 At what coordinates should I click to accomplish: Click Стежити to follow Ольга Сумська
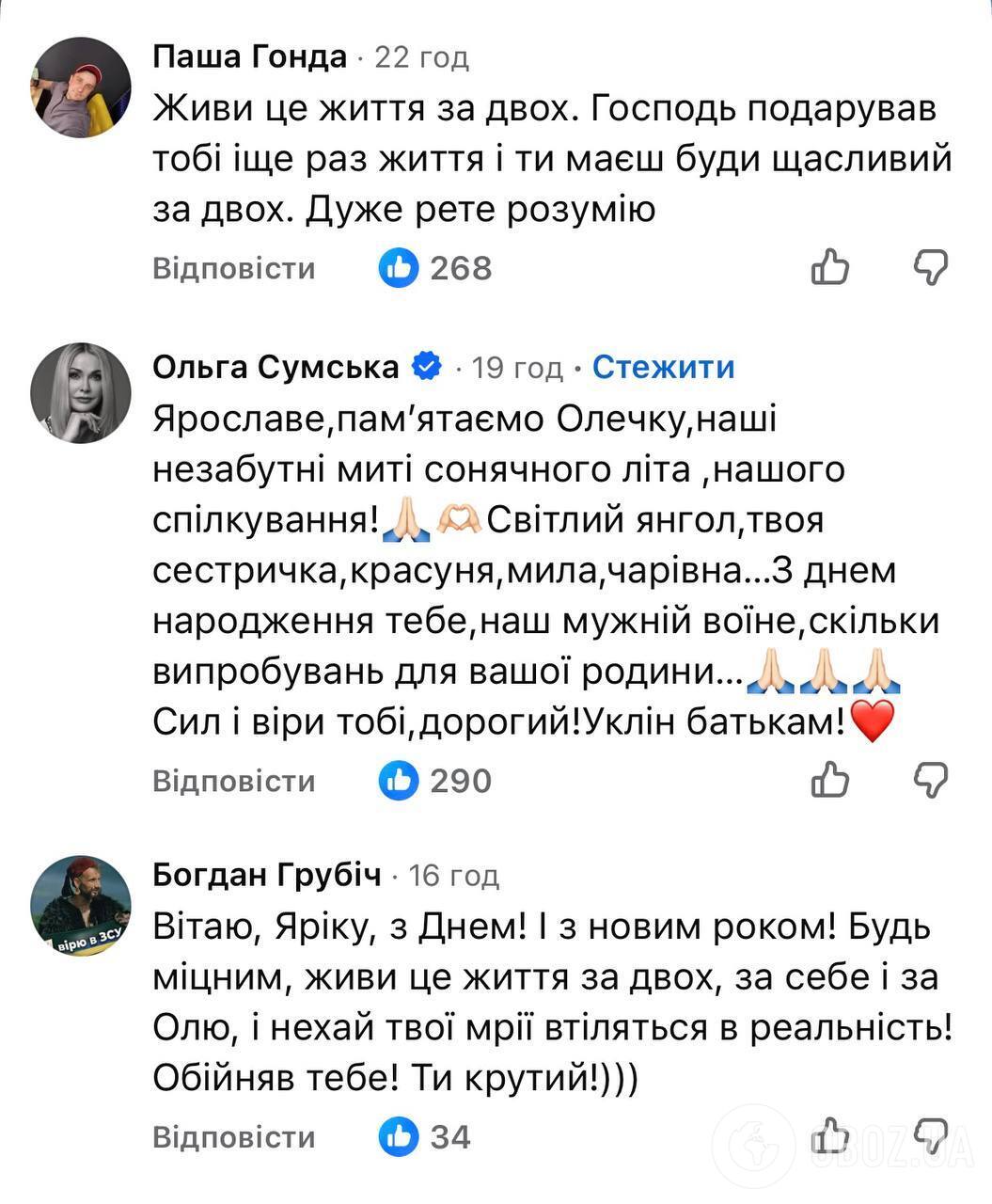pos(663,366)
